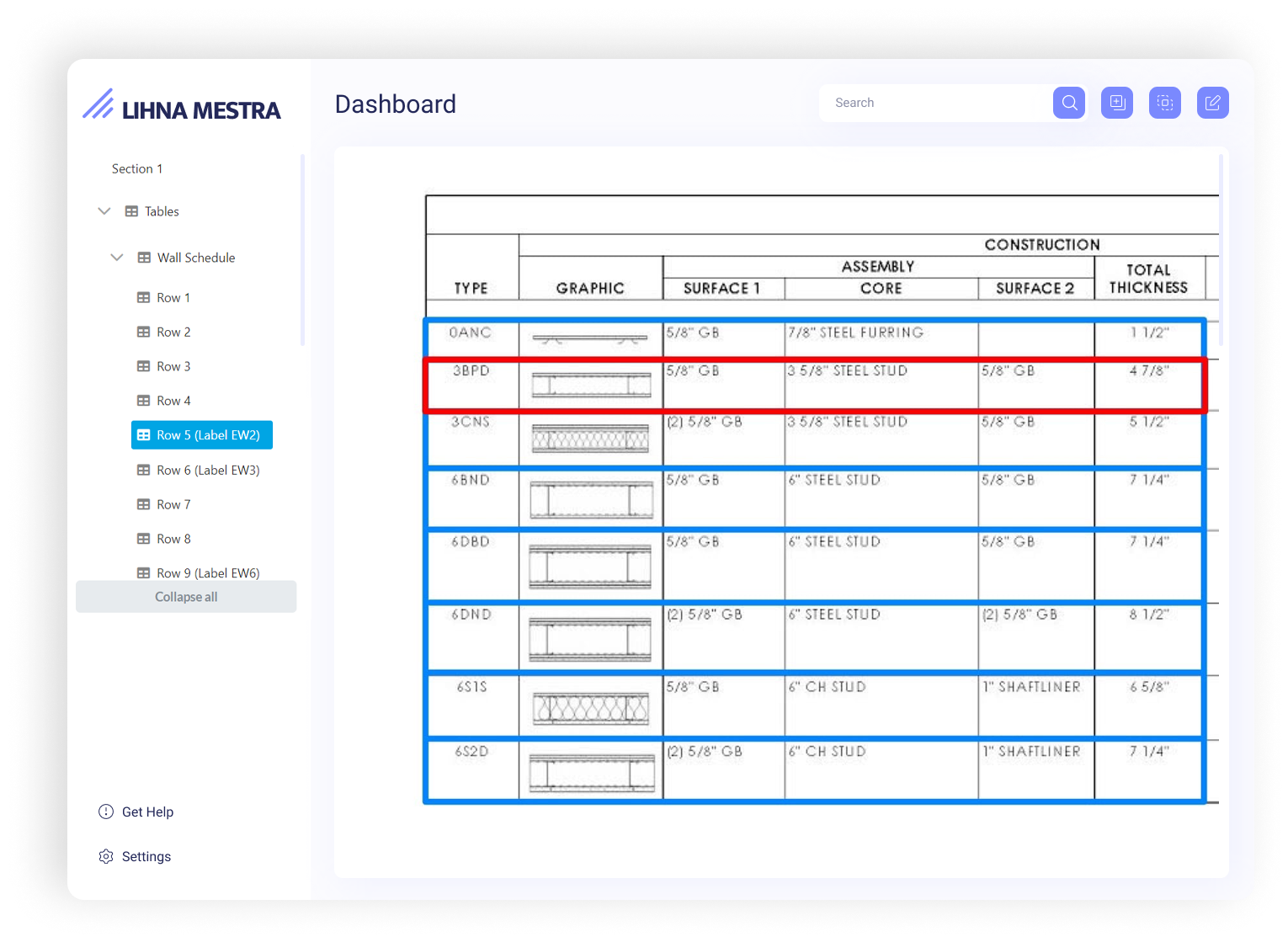This screenshot has width=1288, height=942.
Task: Click the sidebar tree scrollbar
Action: click(x=302, y=250)
